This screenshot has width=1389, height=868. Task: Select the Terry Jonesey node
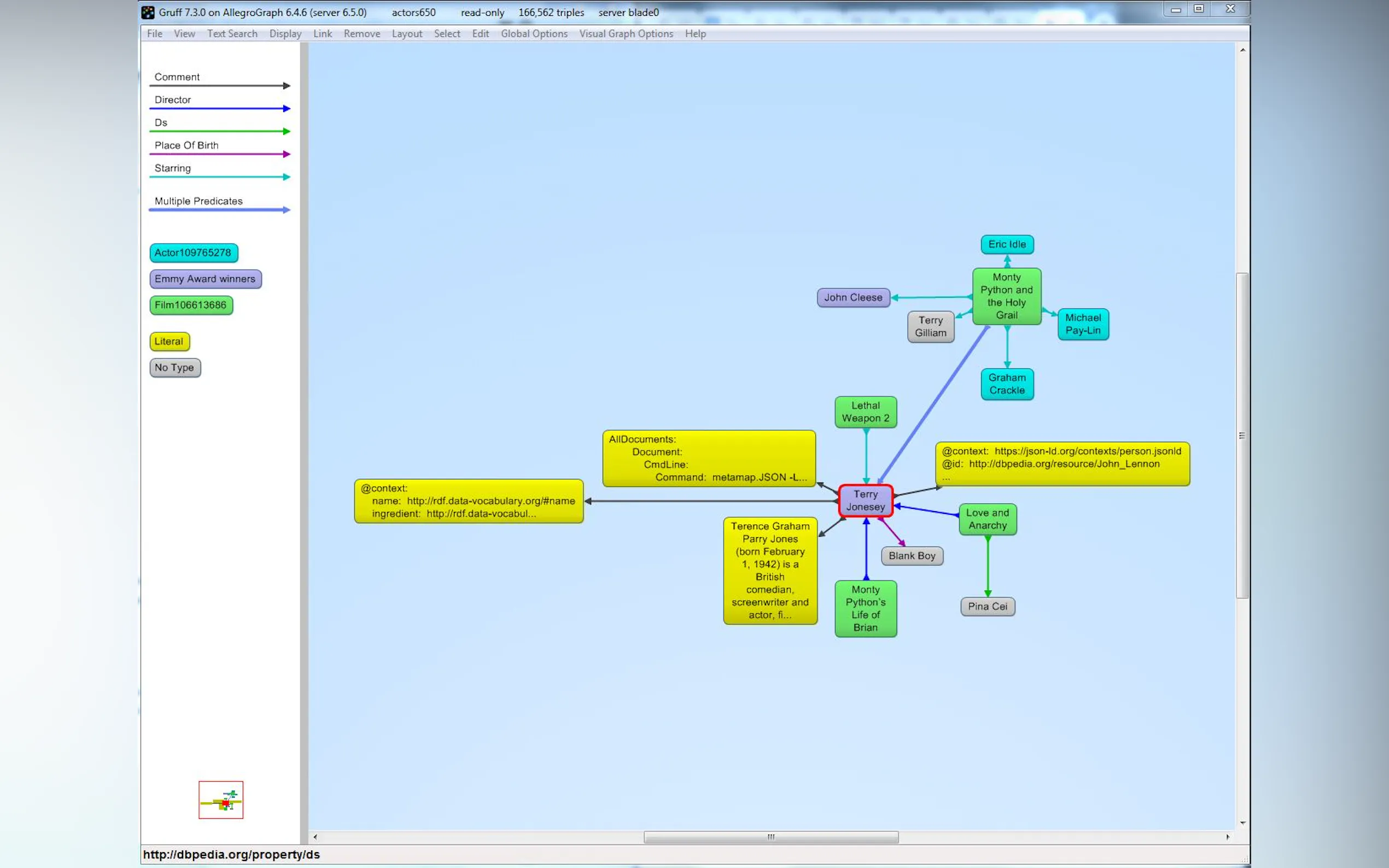865,500
